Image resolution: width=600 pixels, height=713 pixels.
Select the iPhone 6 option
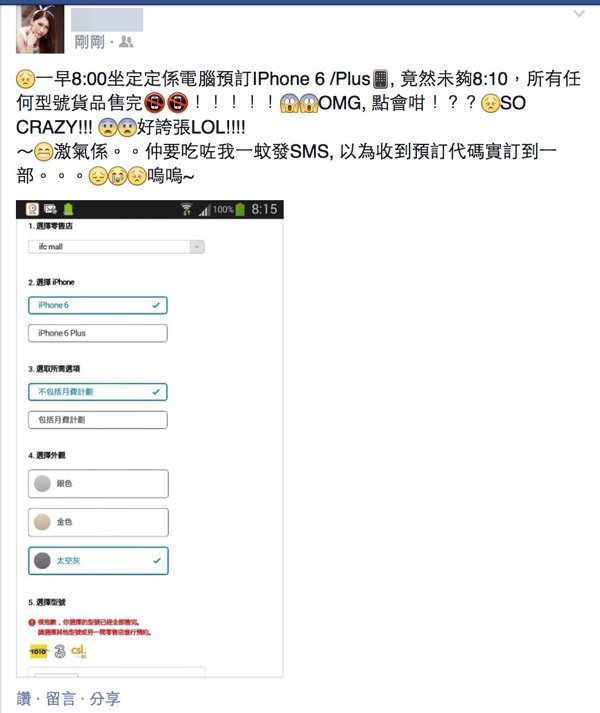tap(98, 305)
